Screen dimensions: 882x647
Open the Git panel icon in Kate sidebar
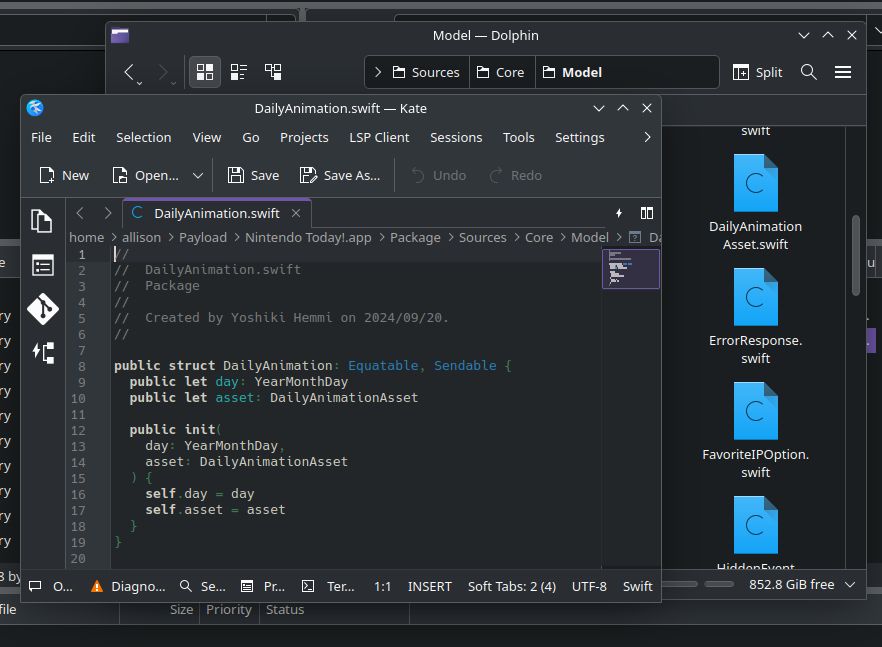[x=42, y=309]
